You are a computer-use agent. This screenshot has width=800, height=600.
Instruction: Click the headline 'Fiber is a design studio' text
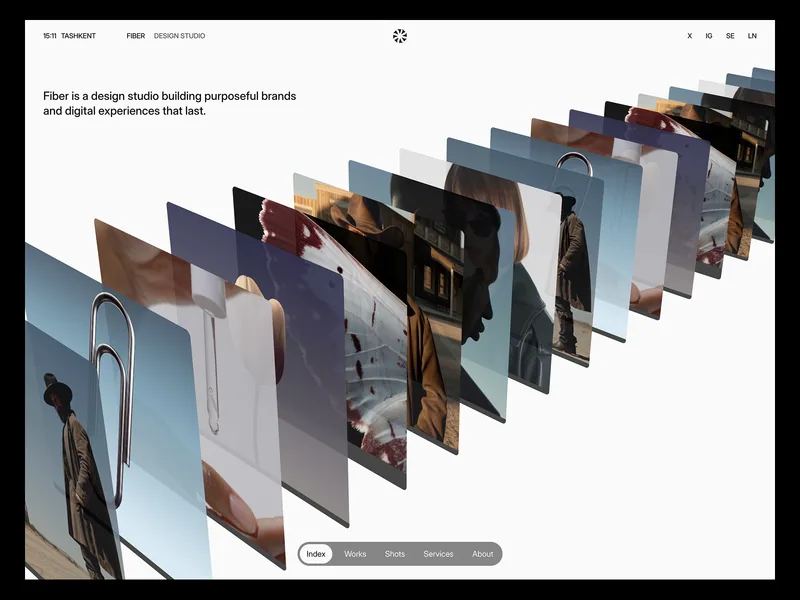[169, 103]
